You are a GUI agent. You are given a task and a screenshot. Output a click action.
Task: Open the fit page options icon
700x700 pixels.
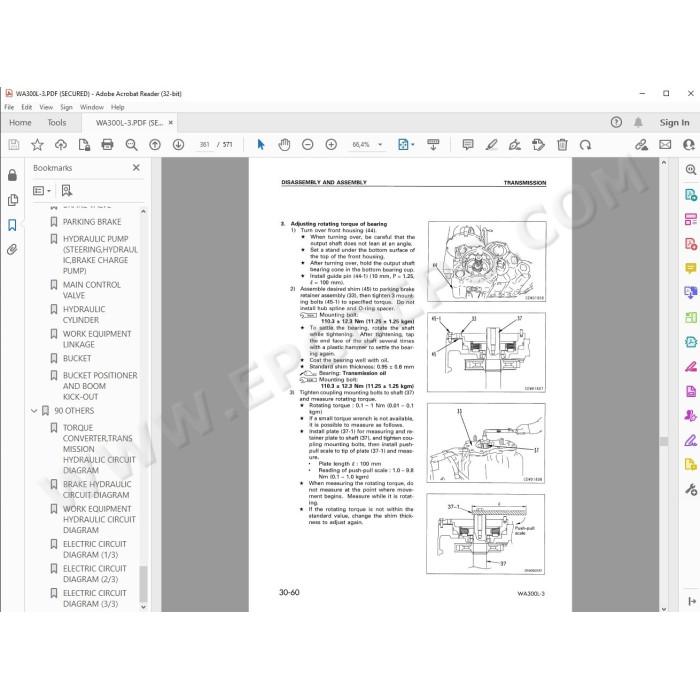coord(405,145)
